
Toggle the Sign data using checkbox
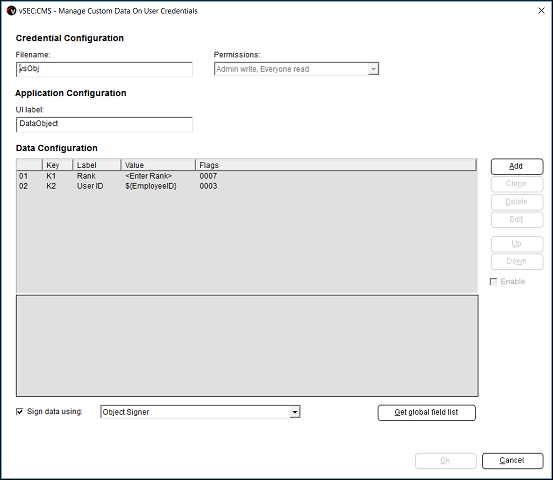tap(20, 412)
